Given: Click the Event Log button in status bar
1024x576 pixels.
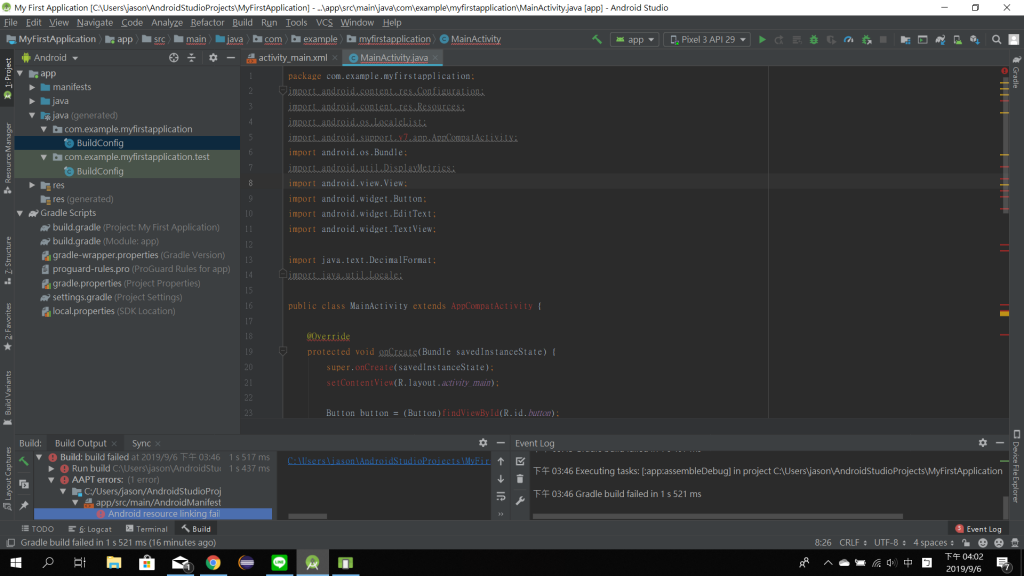Looking at the screenshot, I should coord(978,529).
